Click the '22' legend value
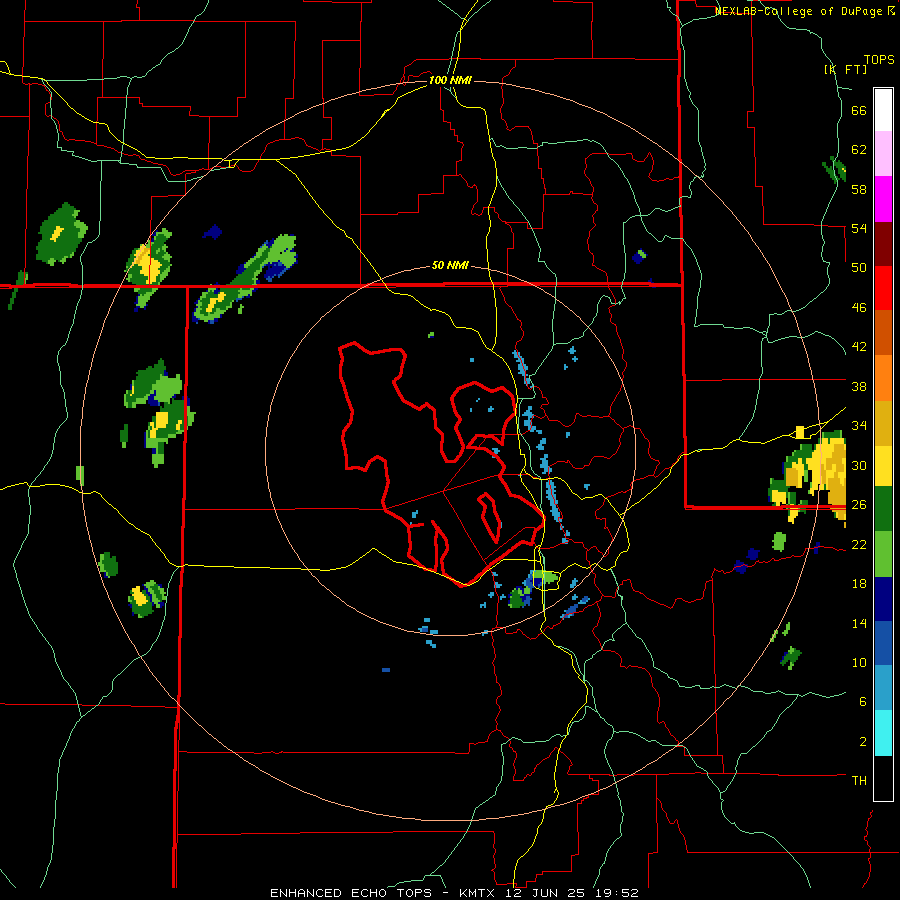The height and width of the screenshot is (900, 900). pyautogui.click(x=859, y=544)
